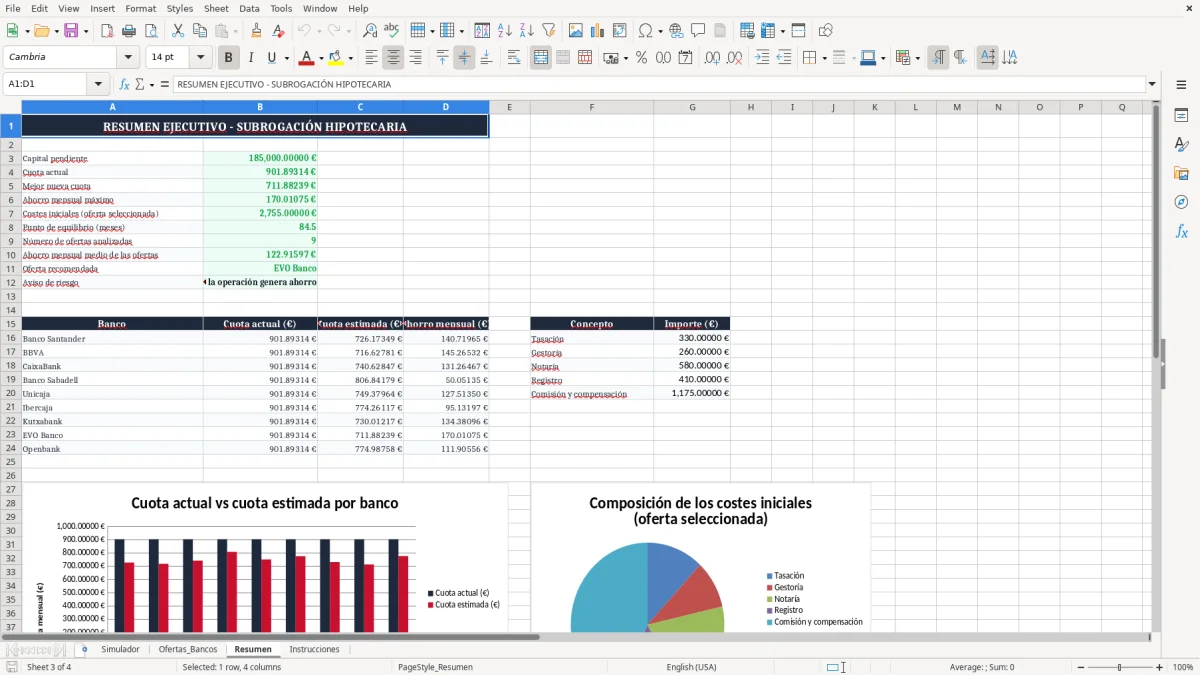Open the special character Omega icon
Screen dimensions: 1200x675
coord(645,31)
